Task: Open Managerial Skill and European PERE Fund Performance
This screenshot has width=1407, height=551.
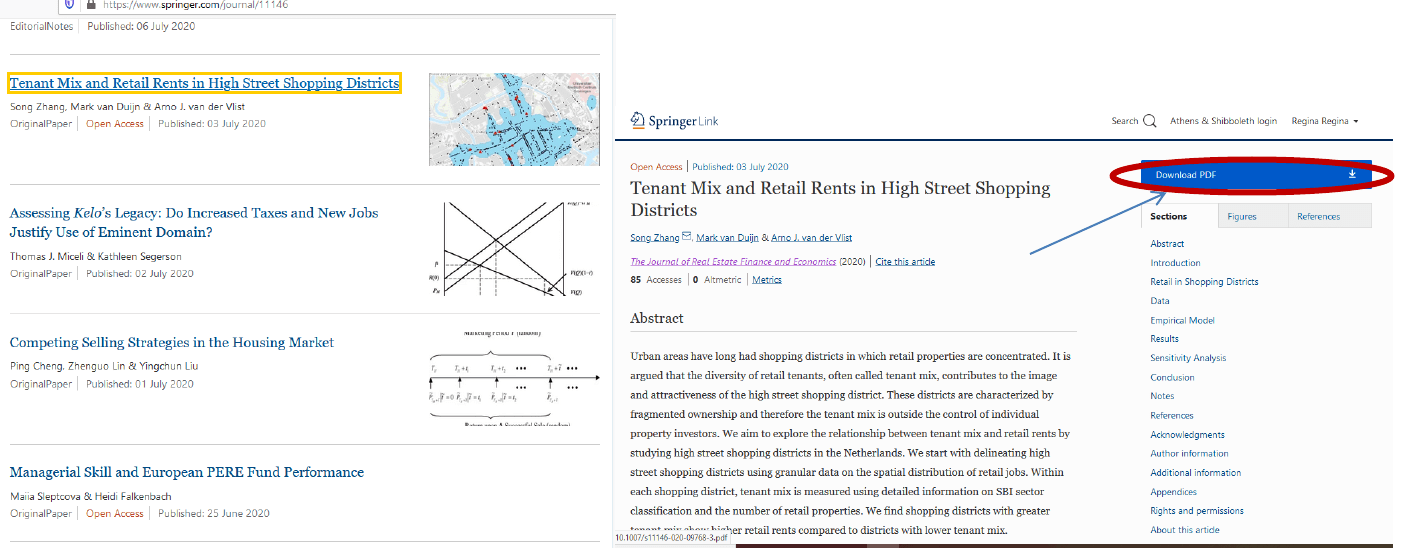Action: pos(187,473)
